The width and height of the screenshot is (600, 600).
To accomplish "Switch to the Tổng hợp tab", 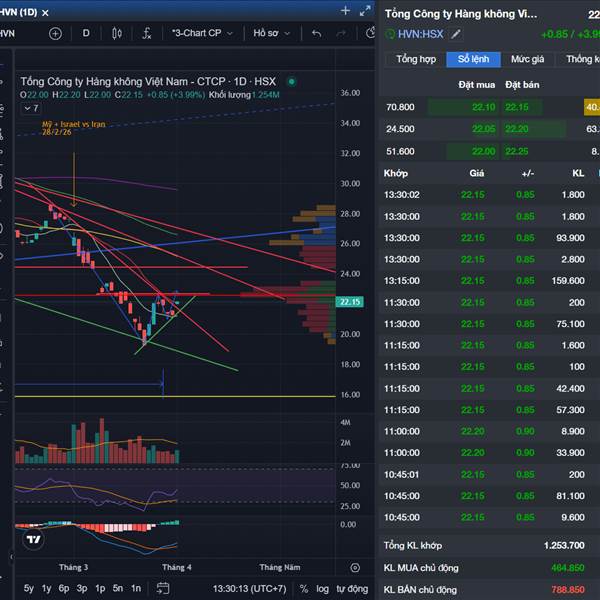I will click(x=416, y=59).
